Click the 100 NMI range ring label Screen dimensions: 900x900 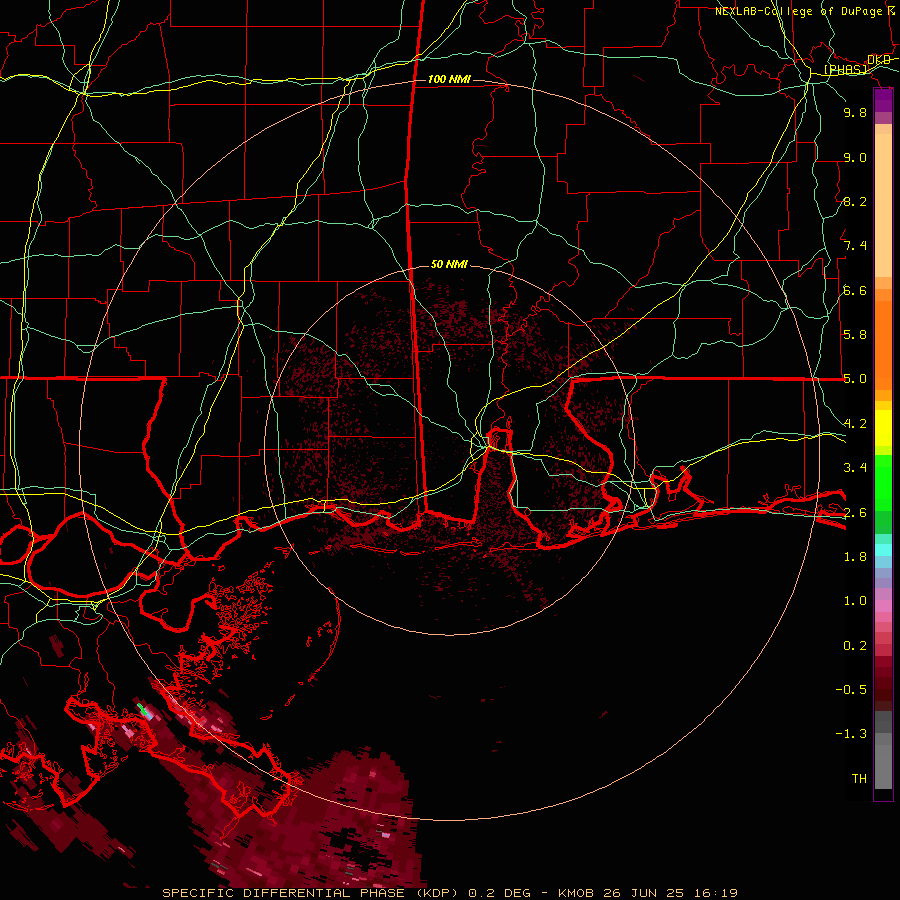(449, 79)
